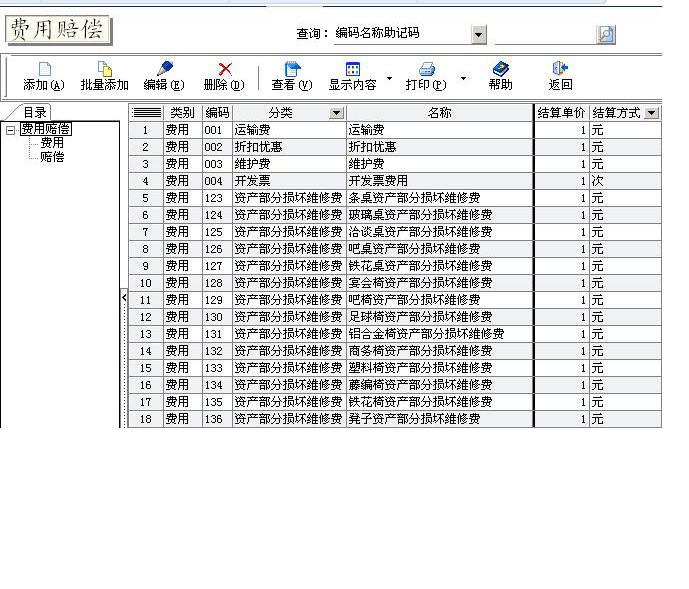The height and width of the screenshot is (589, 689).
Task: Click 费用赔偿 title label
Action: (x=58, y=30)
